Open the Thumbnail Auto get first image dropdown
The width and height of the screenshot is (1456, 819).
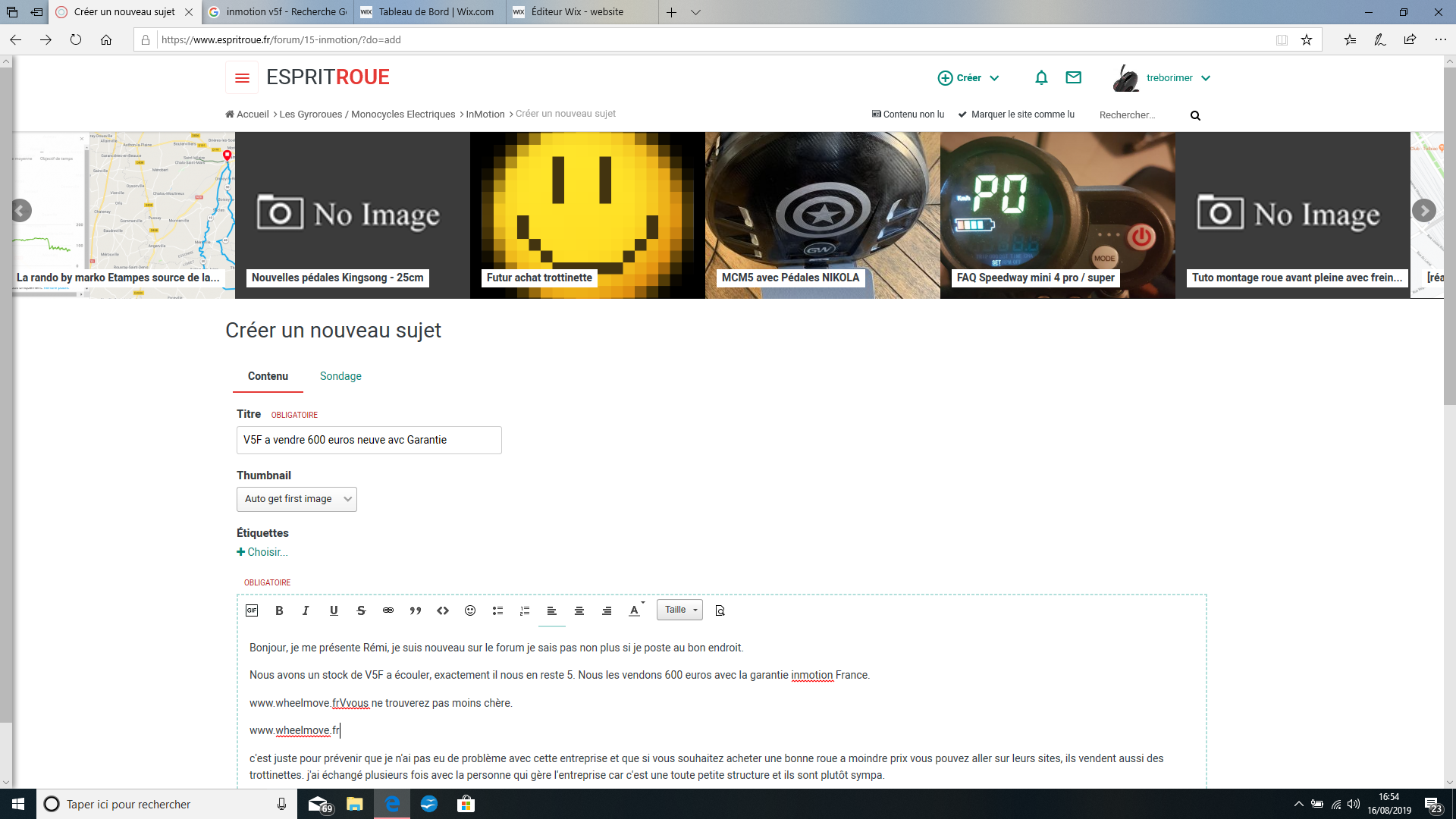click(297, 499)
